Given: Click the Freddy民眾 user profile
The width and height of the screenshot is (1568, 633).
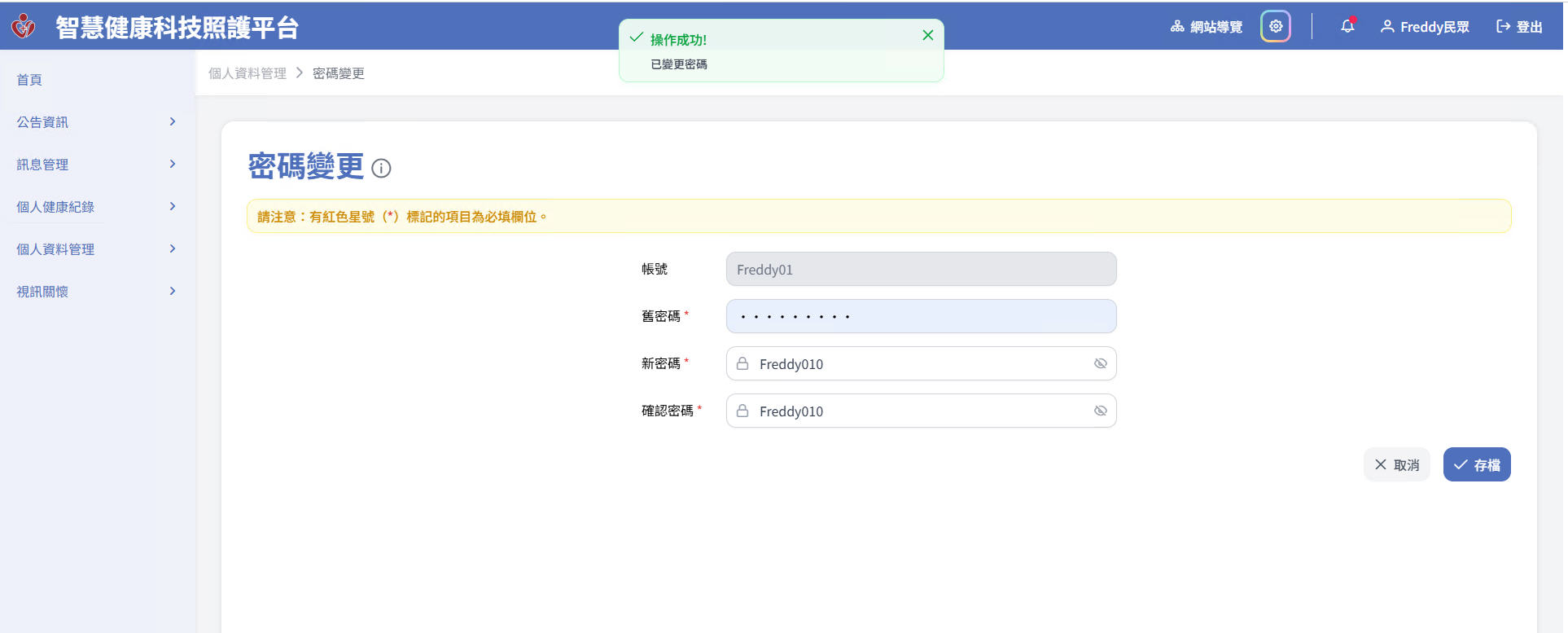Looking at the screenshot, I should (x=1425, y=27).
